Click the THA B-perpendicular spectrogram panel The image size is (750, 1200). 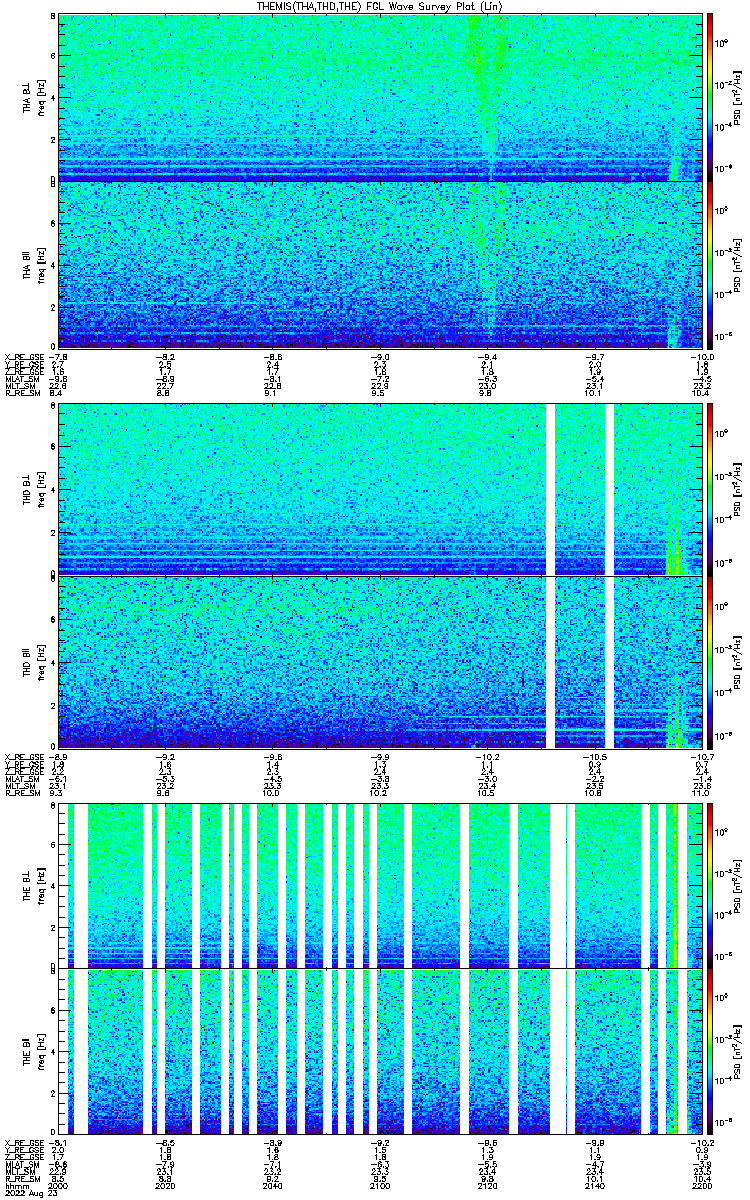coord(380,97)
